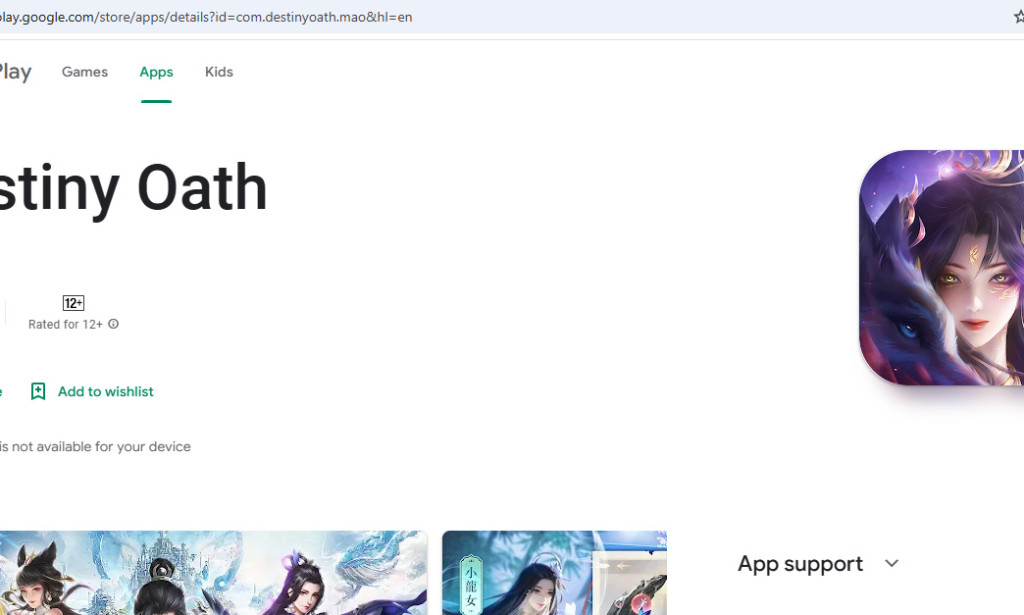
Task: Expand the App support section
Action: [x=800, y=563]
